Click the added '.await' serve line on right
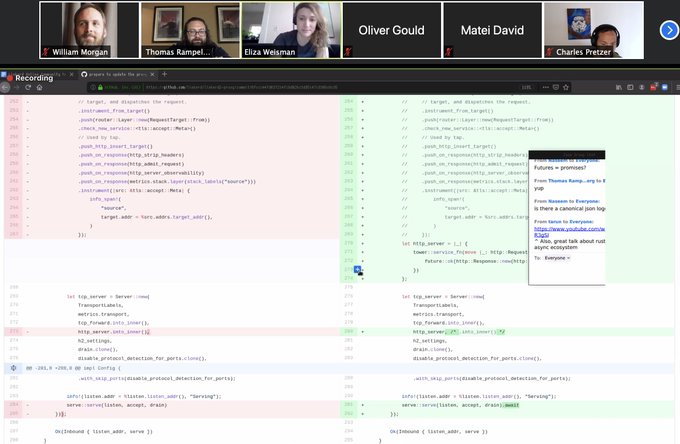This screenshot has height=444, width=680. 460,405
